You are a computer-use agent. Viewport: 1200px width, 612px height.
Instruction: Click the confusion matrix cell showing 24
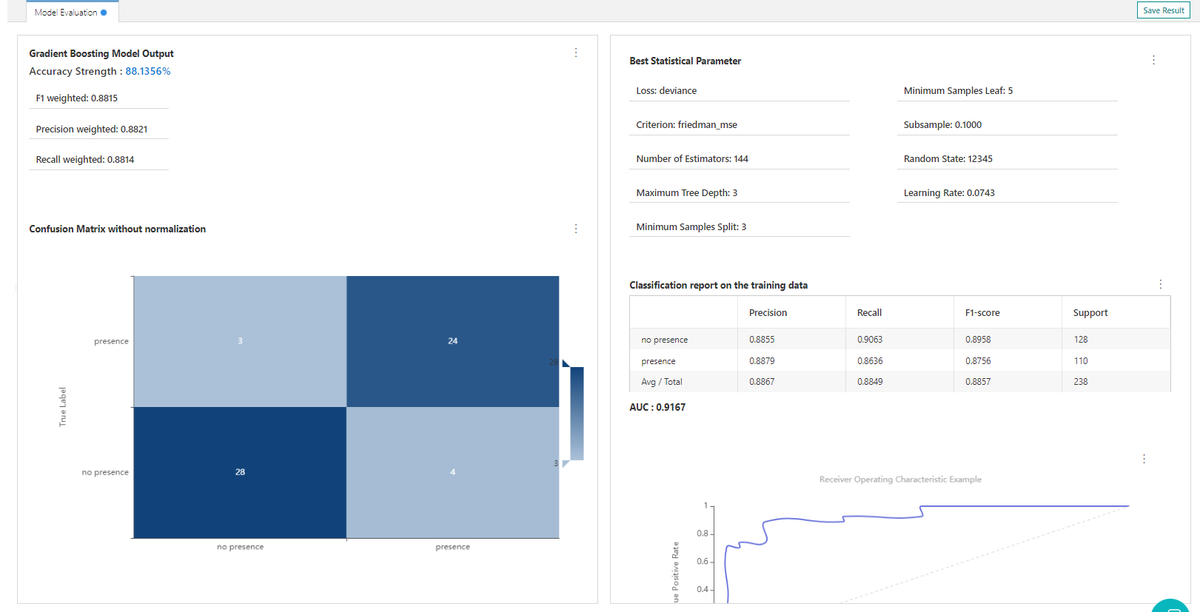pos(453,341)
